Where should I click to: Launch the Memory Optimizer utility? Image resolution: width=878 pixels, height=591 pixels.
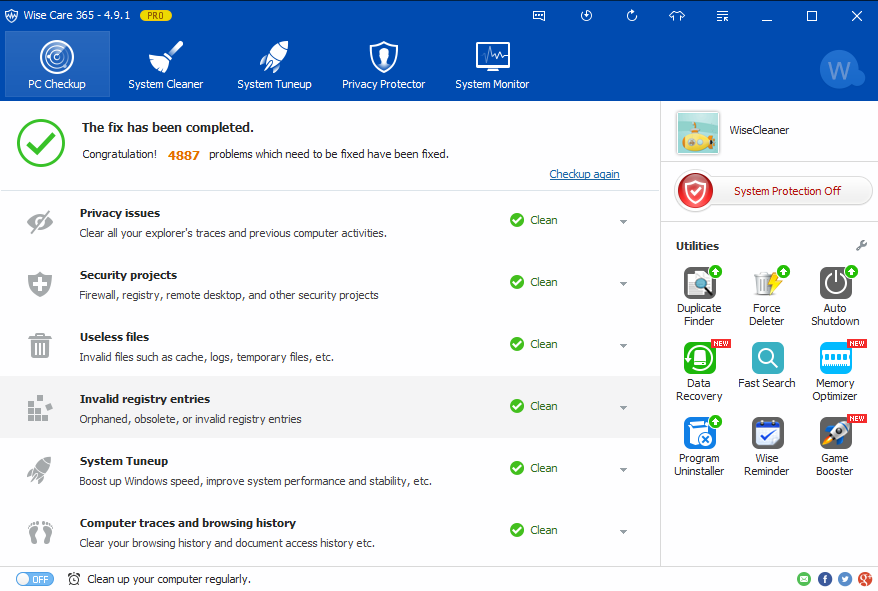coord(835,359)
